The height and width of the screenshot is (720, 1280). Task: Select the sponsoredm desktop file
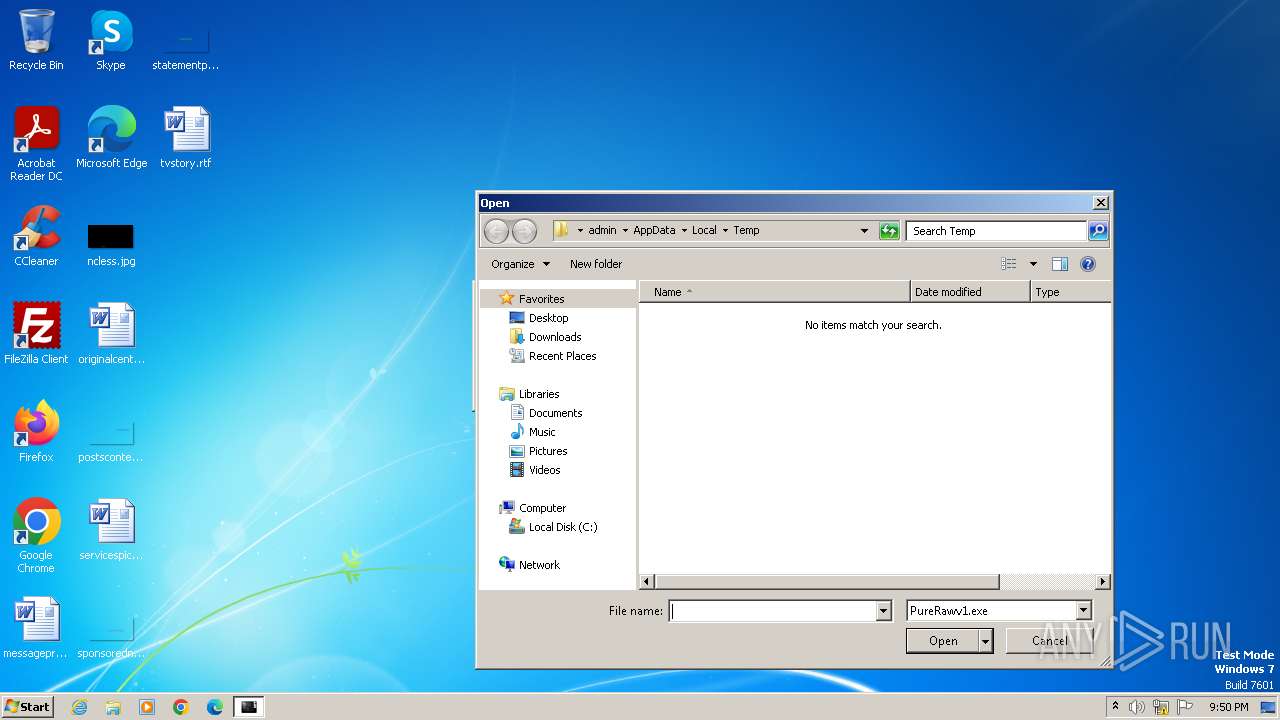click(111, 637)
